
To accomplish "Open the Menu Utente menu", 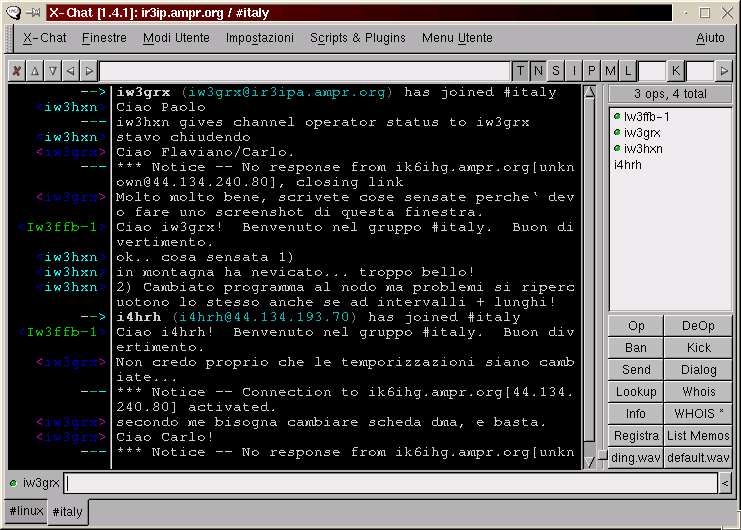I will 457,38.
